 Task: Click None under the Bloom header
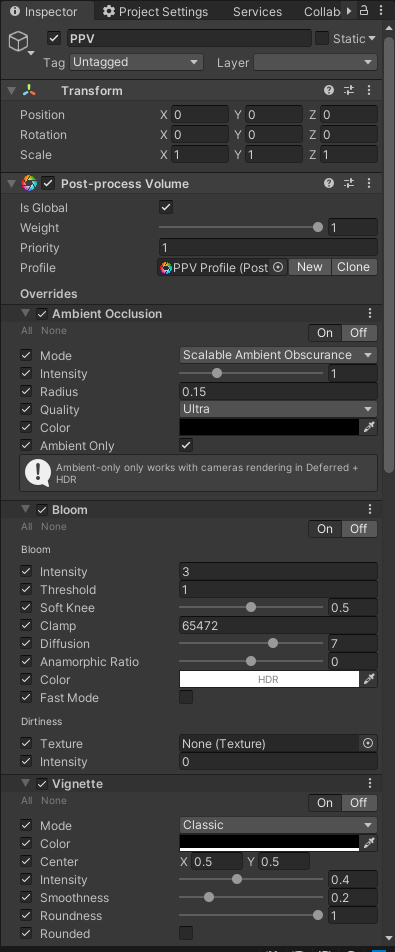click(53, 526)
